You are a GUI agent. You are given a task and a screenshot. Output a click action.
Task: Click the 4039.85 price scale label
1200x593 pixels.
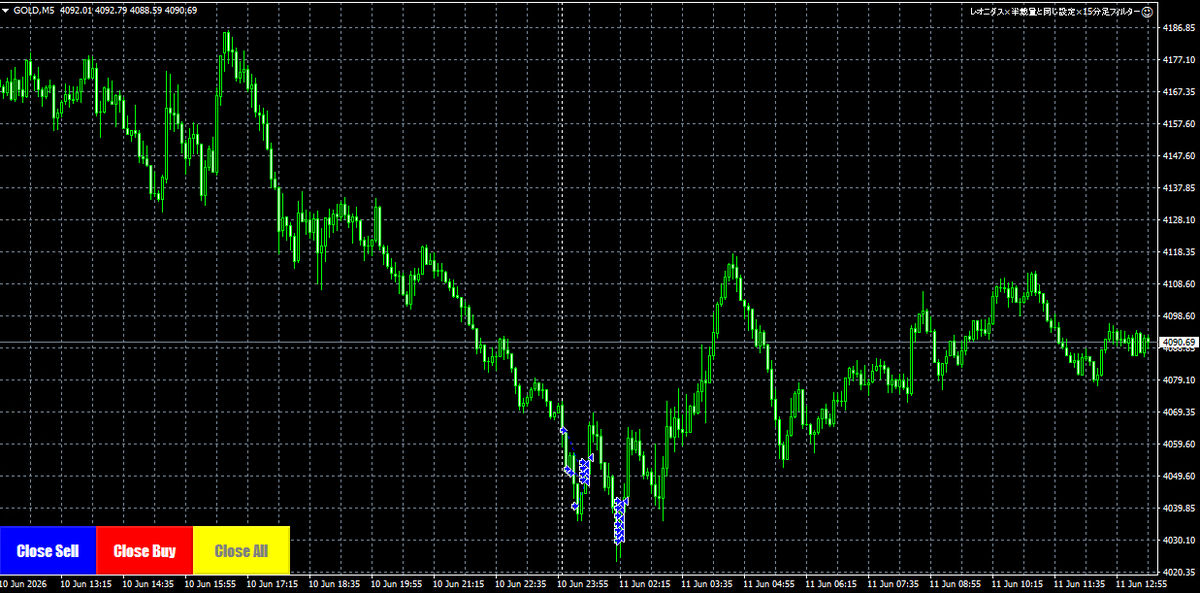tap(1180, 508)
